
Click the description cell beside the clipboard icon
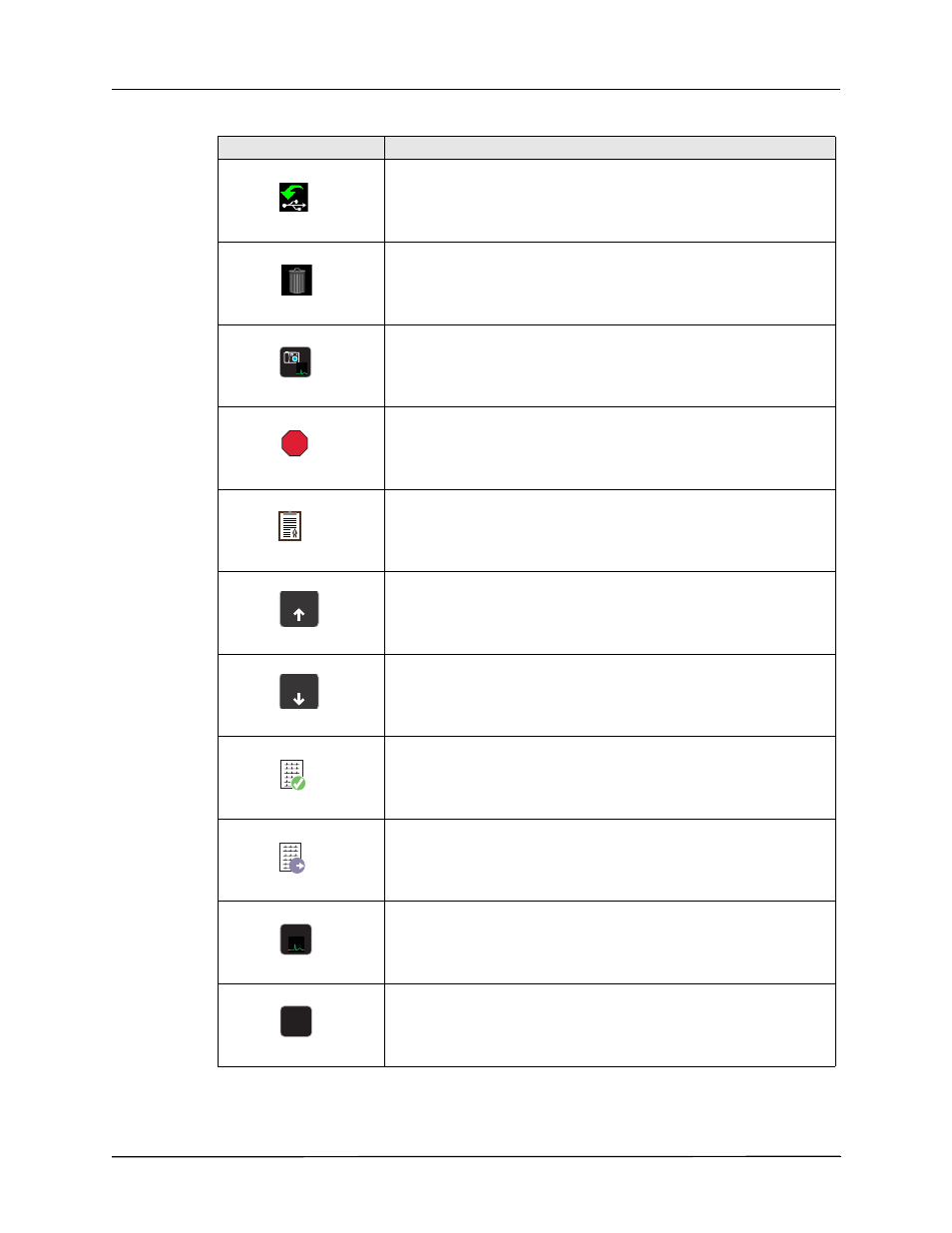point(610,531)
